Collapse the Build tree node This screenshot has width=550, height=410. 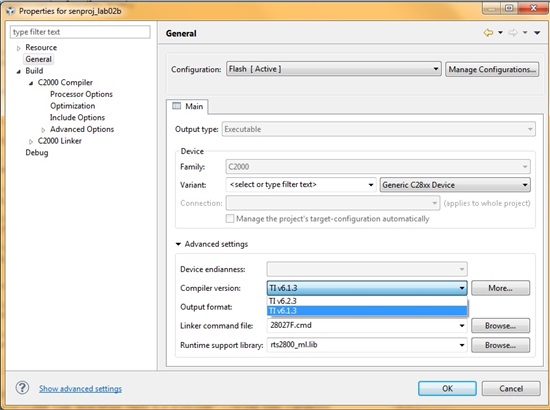(18, 72)
